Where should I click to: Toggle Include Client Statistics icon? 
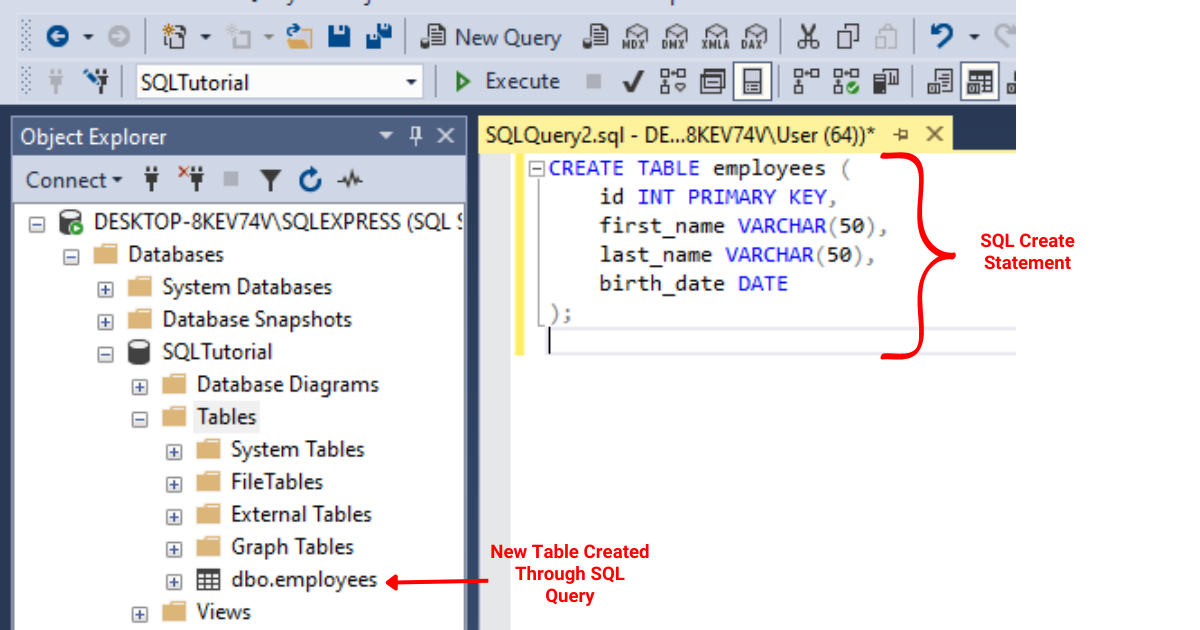click(x=886, y=82)
